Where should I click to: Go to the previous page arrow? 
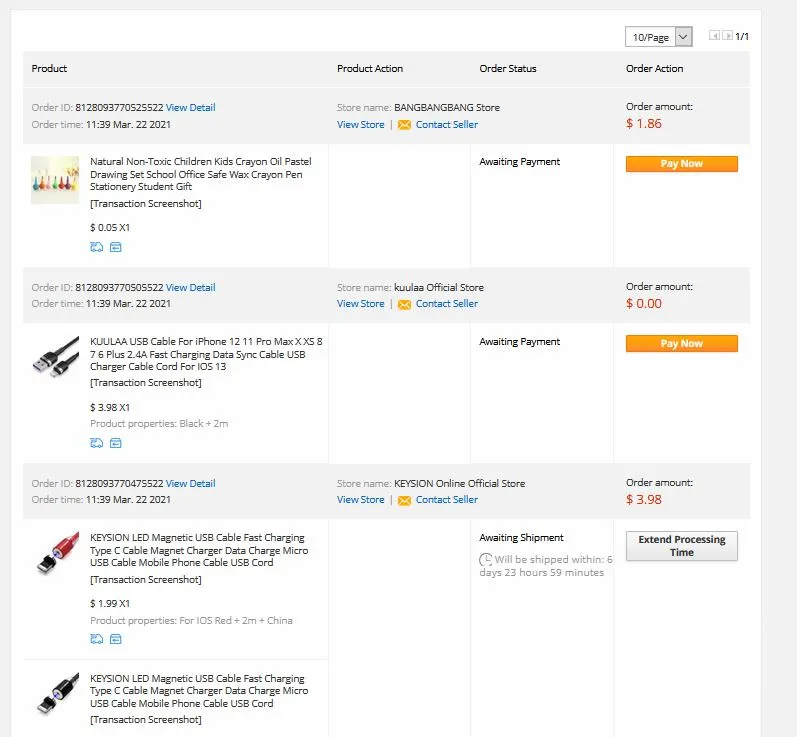click(x=715, y=36)
